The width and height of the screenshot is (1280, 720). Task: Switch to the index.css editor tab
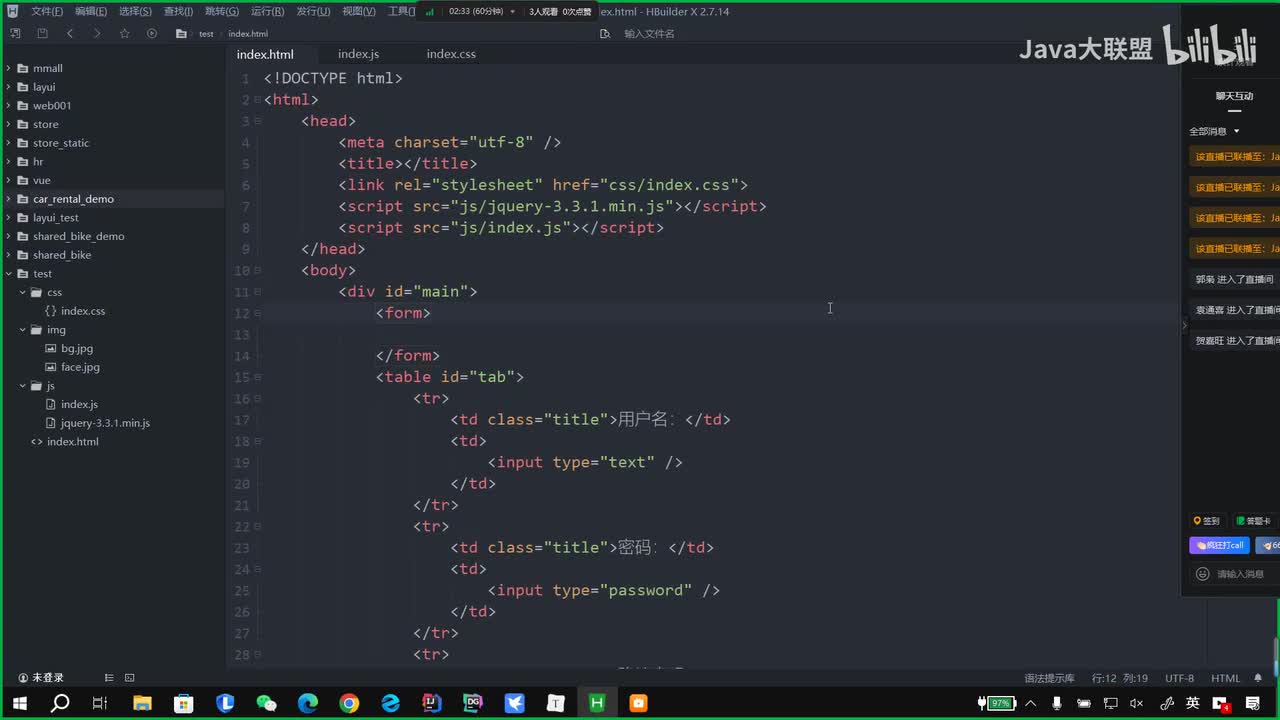click(451, 54)
